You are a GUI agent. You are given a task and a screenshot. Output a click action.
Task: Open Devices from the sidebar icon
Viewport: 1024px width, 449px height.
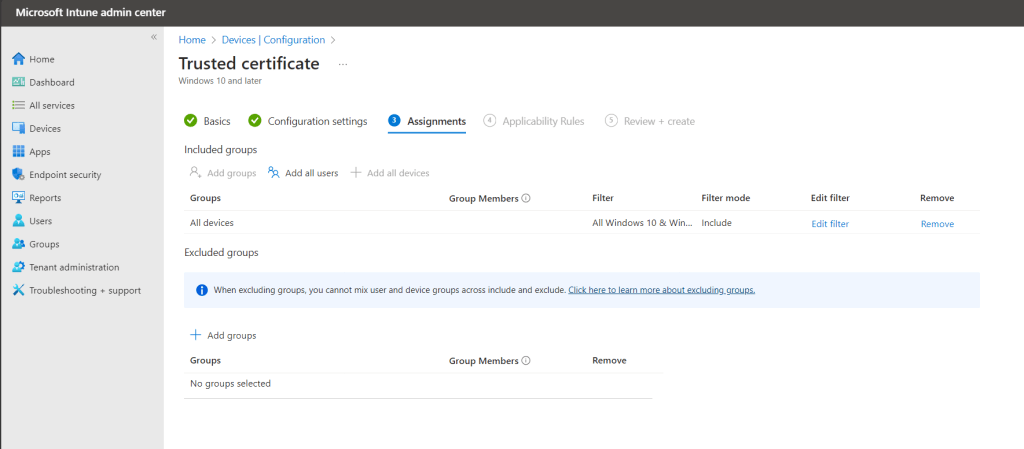pos(18,128)
